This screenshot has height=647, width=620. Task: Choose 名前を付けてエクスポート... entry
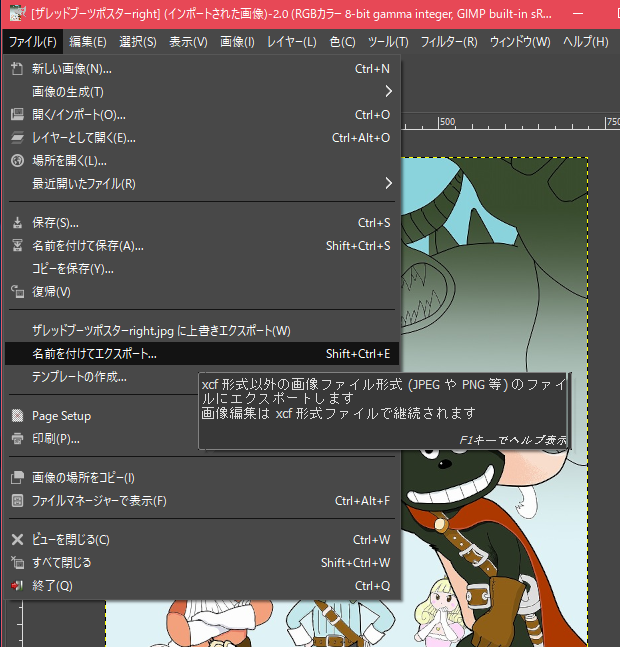coord(202,354)
